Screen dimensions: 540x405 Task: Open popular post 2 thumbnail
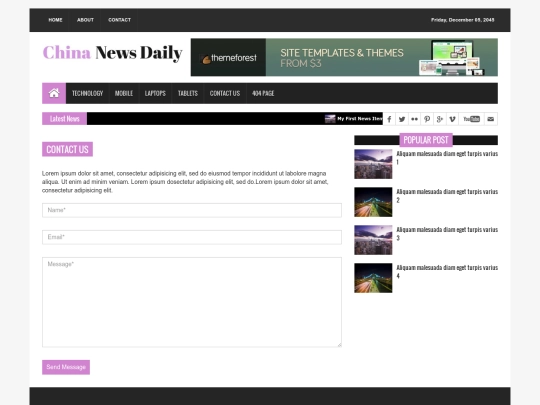pos(373,202)
